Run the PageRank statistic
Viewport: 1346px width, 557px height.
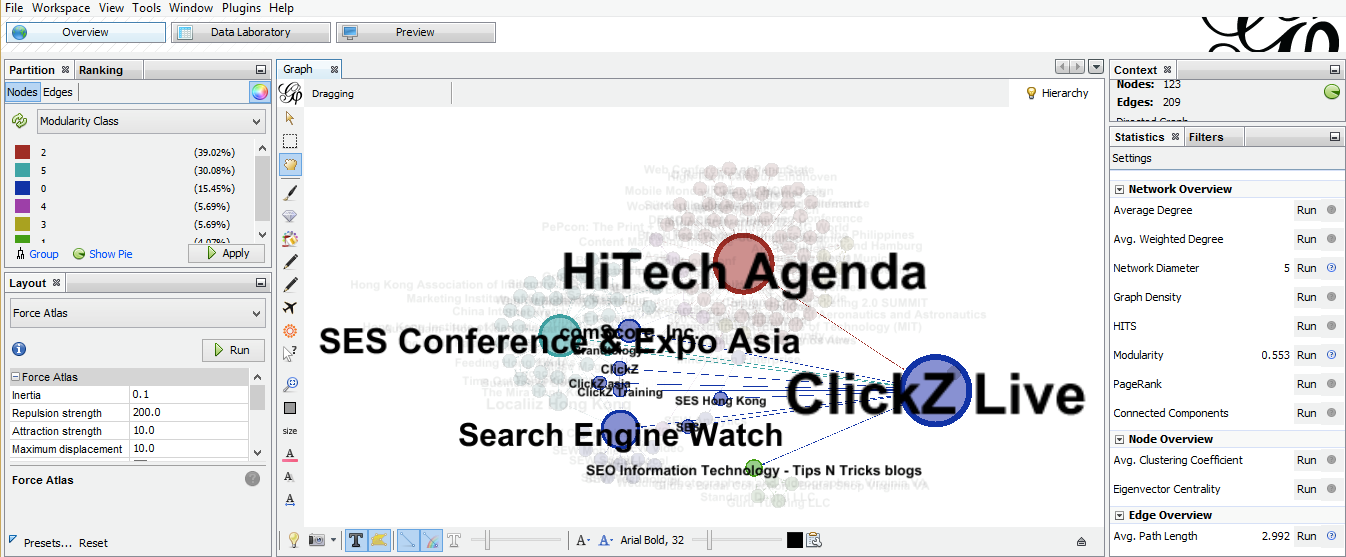tap(1306, 384)
